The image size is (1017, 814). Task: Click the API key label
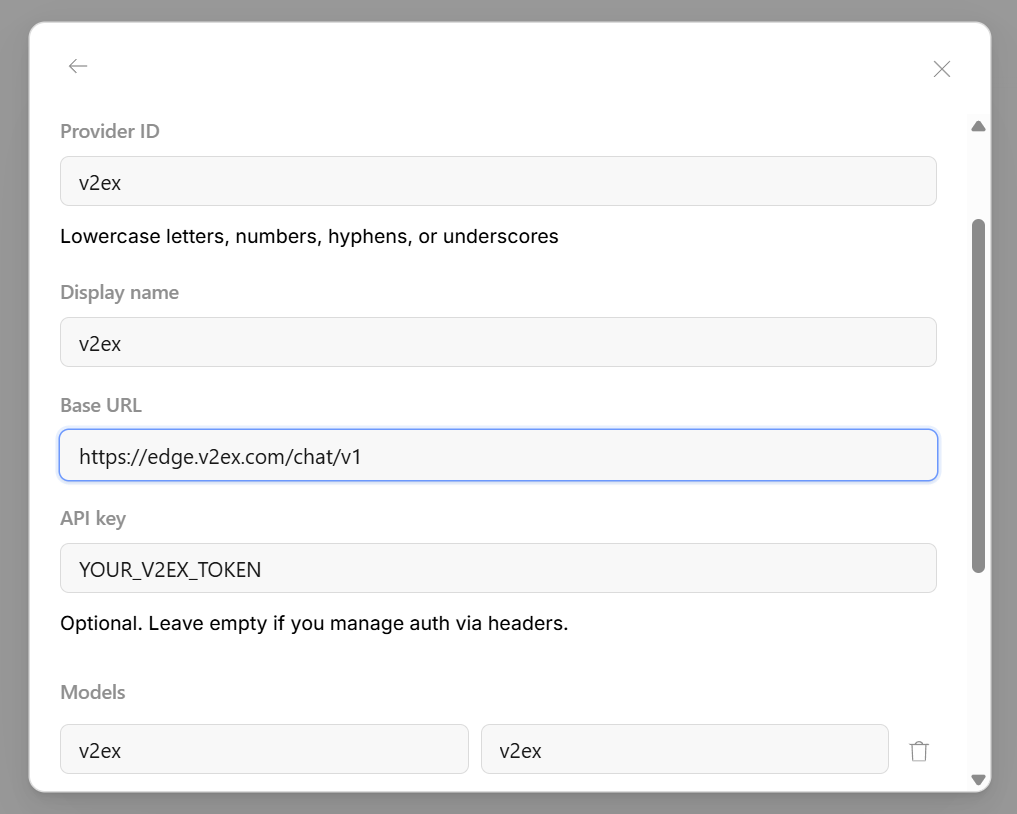tap(93, 519)
